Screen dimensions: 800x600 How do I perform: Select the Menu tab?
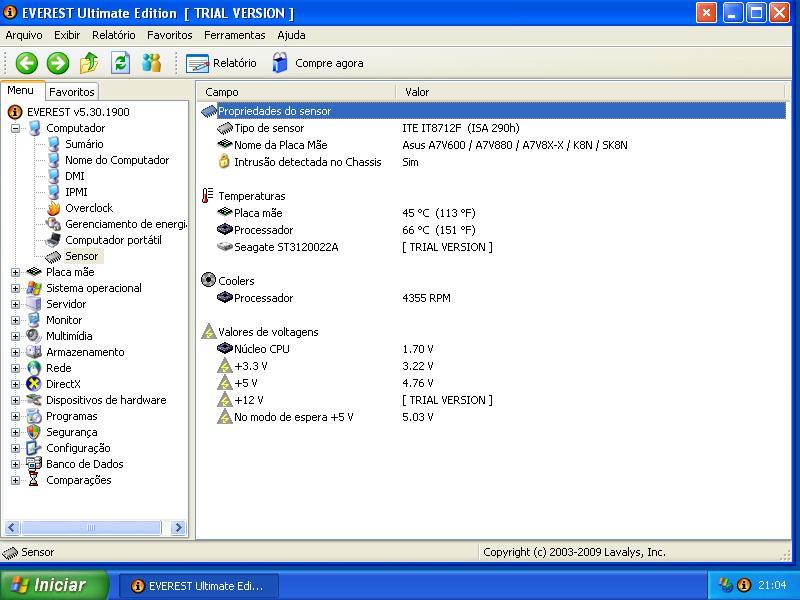[20, 90]
